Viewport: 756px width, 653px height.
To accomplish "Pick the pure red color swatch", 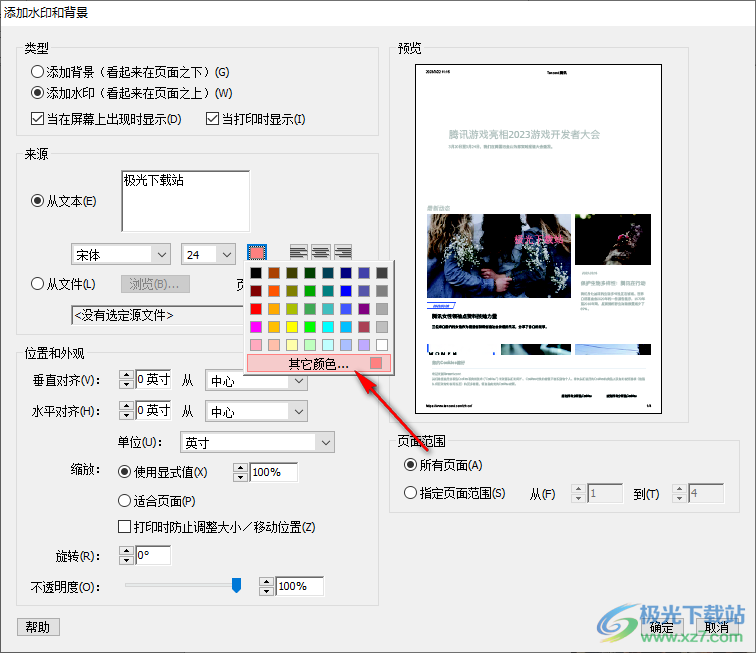I will [x=256, y=309].
